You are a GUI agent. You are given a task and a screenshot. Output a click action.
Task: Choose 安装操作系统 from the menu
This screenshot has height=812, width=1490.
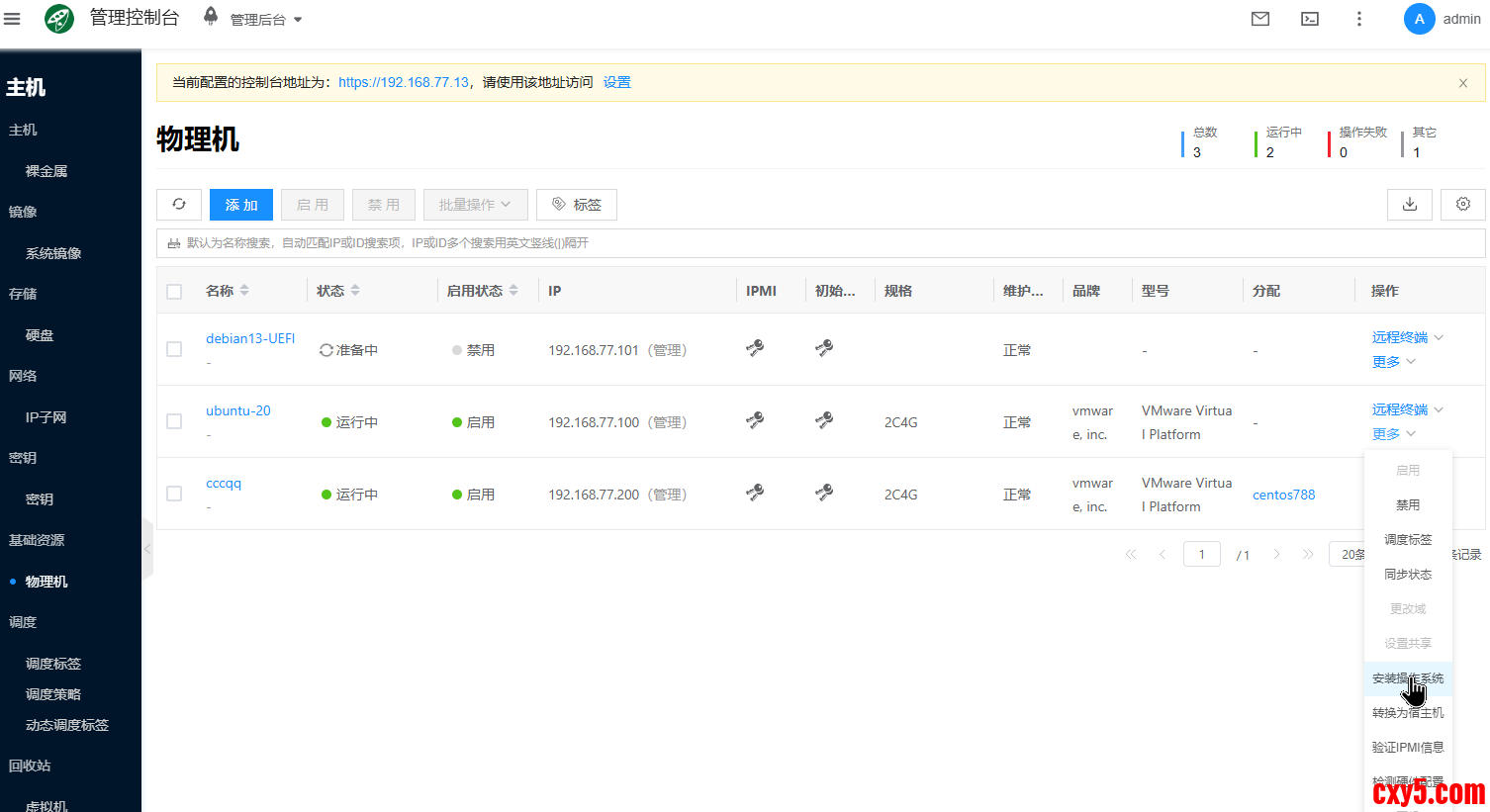[1407, 678]
